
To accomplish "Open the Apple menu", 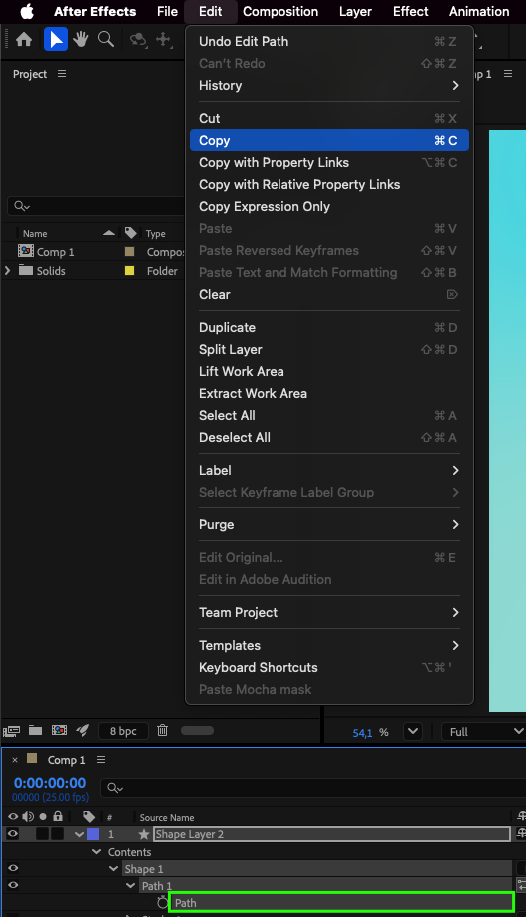I will click(27, 11).
